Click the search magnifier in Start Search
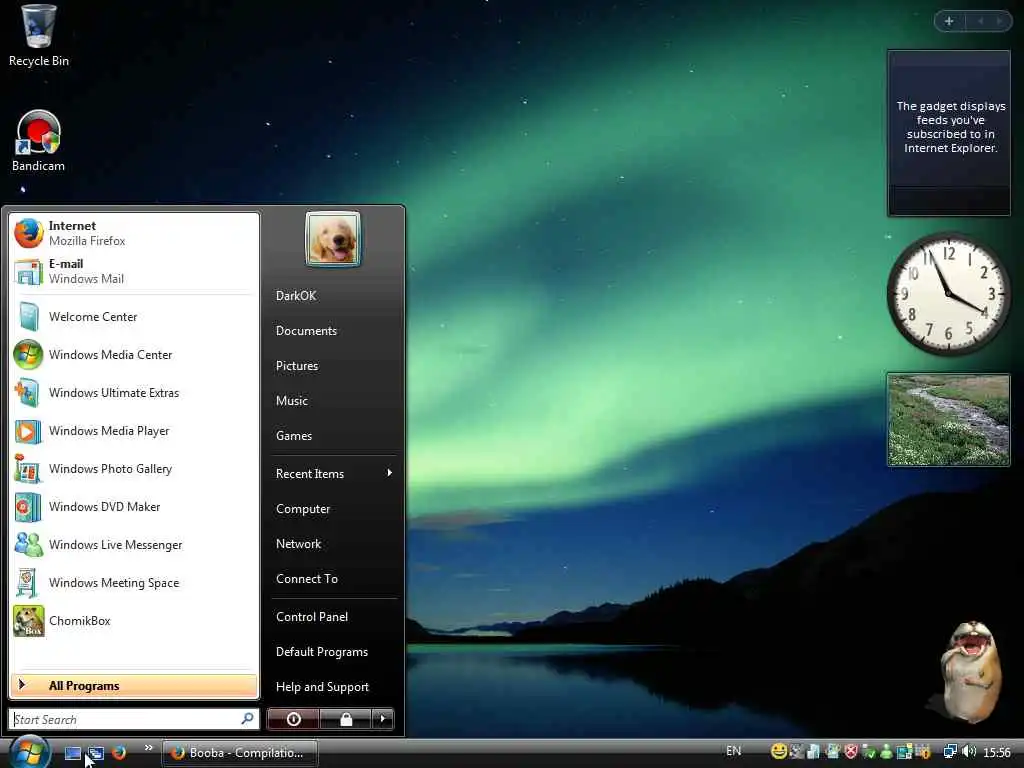The width and height of the screenshot is (1024, 768). tap(248, 719)
